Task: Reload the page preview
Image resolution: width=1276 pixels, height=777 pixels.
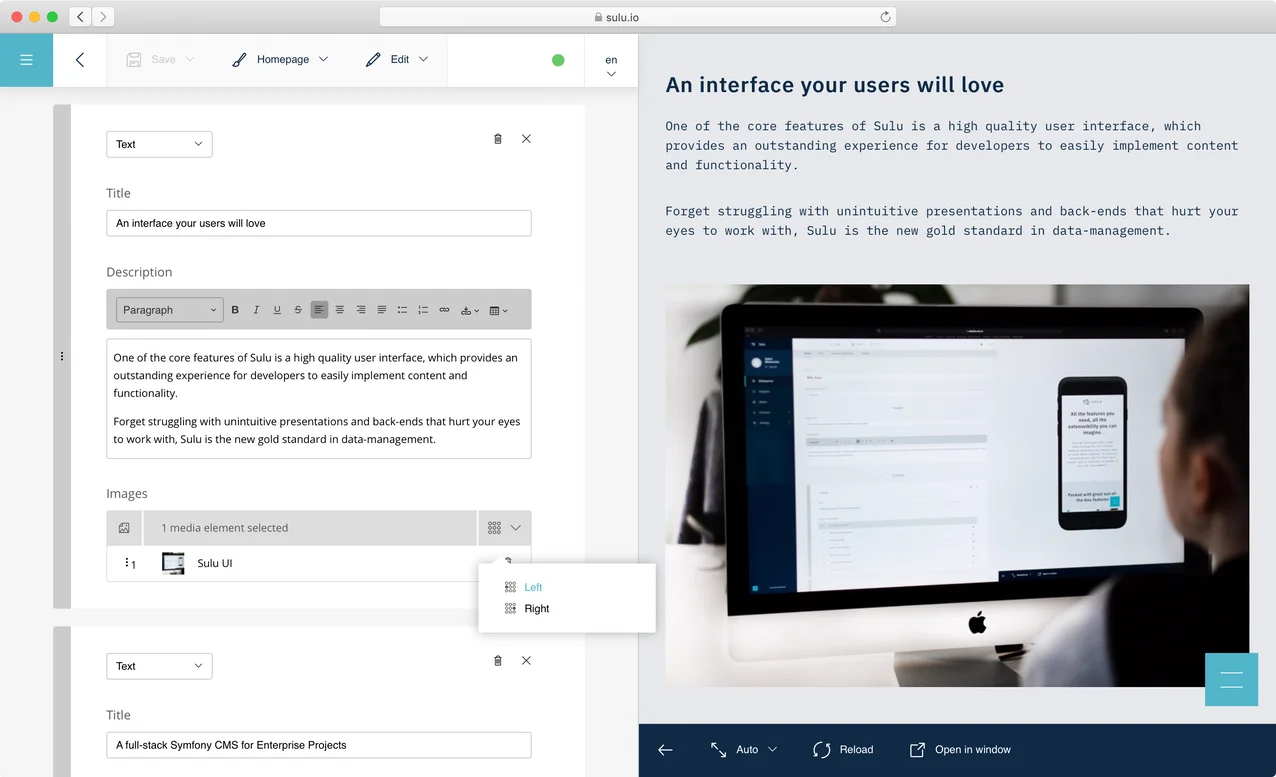Action: click(x=842, y=749)
